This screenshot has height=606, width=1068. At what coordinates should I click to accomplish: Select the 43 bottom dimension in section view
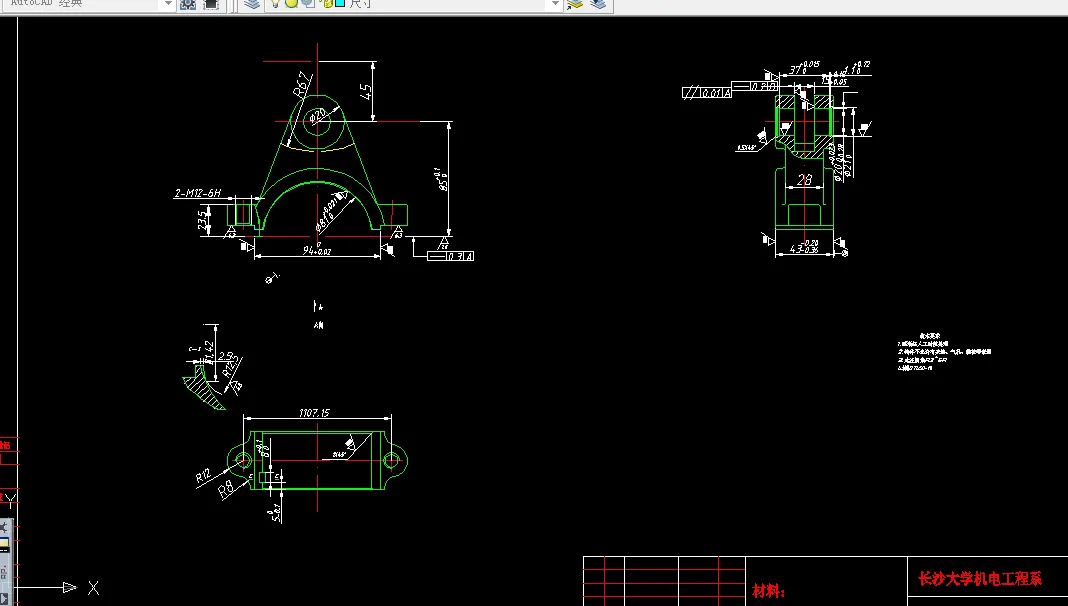point(804,247)
